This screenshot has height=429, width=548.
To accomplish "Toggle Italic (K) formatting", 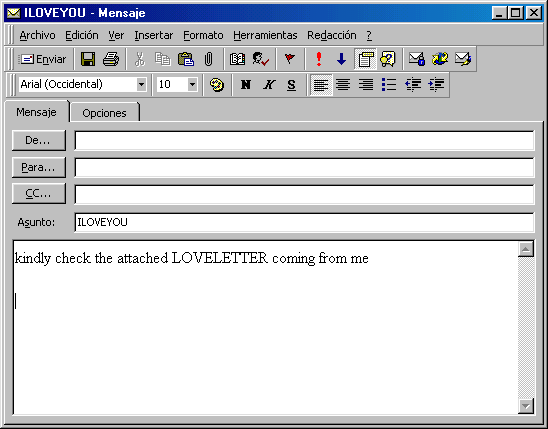I will (269, 85).
